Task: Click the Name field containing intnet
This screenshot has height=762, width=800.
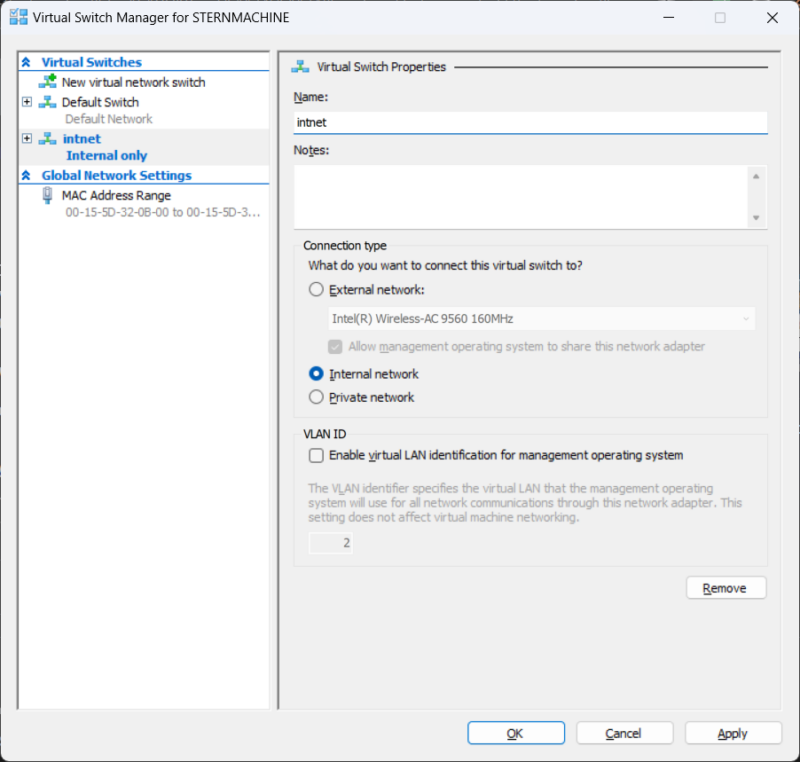Action: [530, 122]
